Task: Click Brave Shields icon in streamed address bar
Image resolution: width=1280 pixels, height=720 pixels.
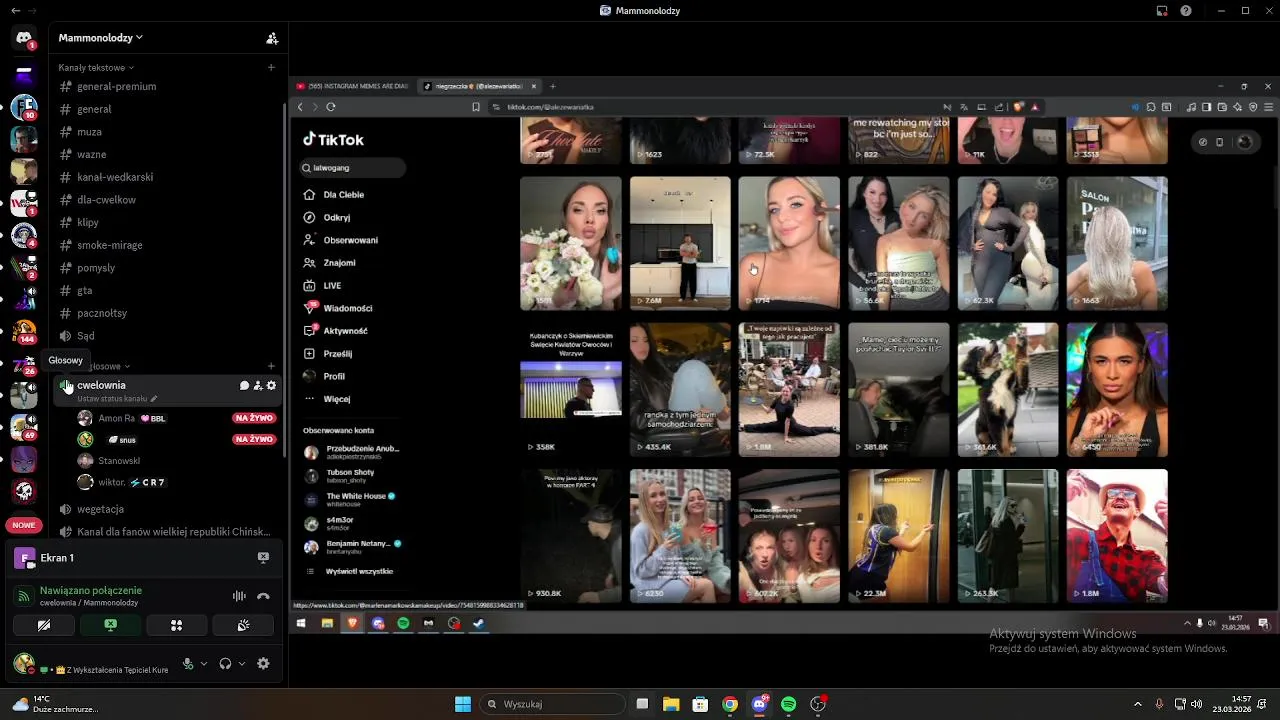Action: [1018, 107]
